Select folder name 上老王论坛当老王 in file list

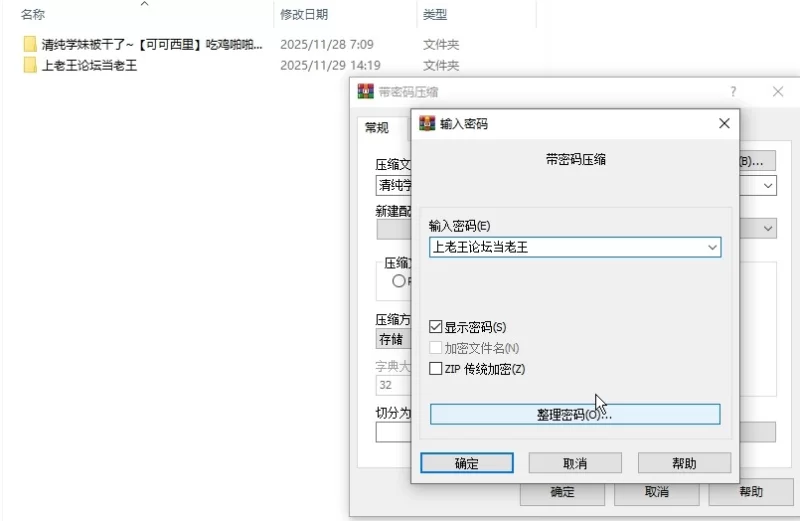click(89, 65)
